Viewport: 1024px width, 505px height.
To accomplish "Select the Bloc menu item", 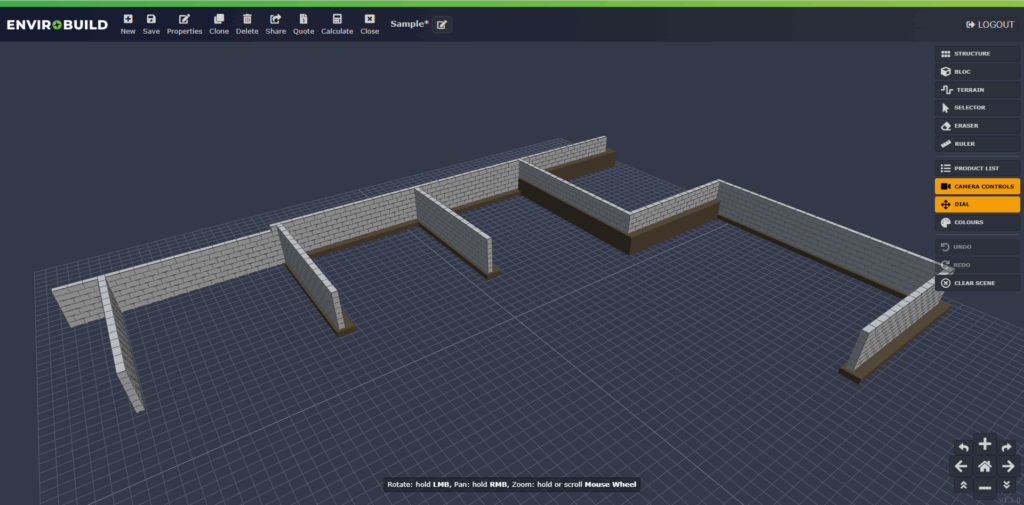I will point(977,72).
